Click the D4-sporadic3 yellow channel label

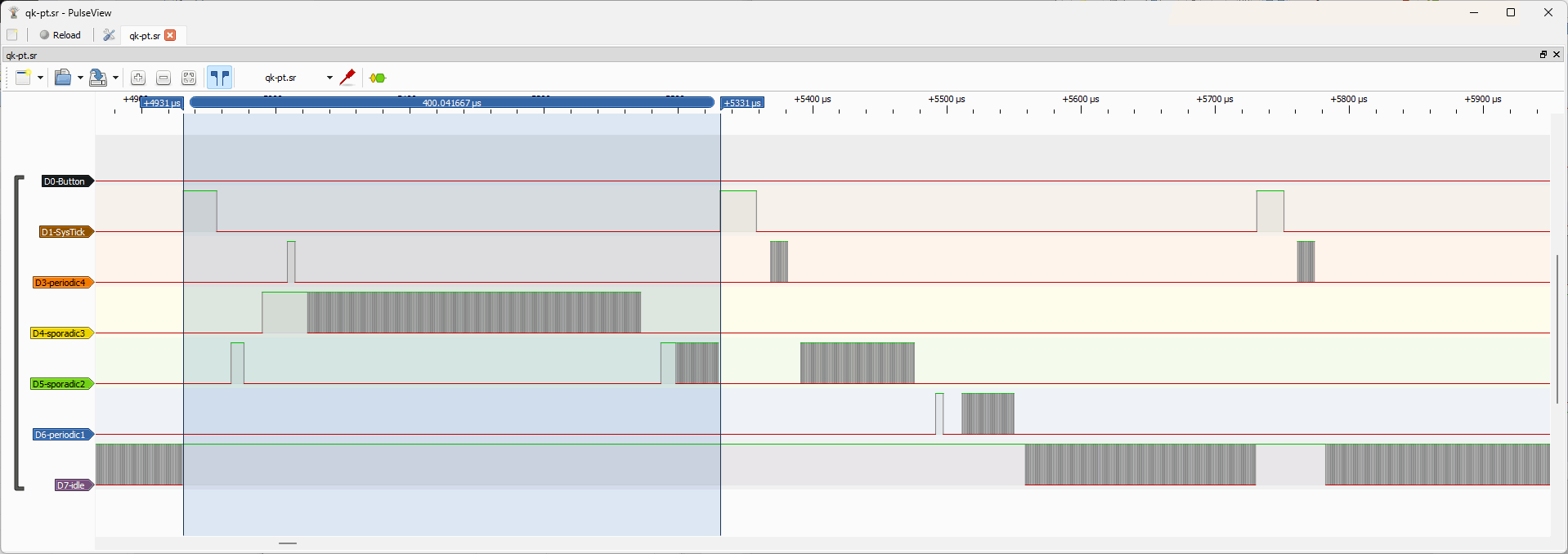(x=60, y=333)
